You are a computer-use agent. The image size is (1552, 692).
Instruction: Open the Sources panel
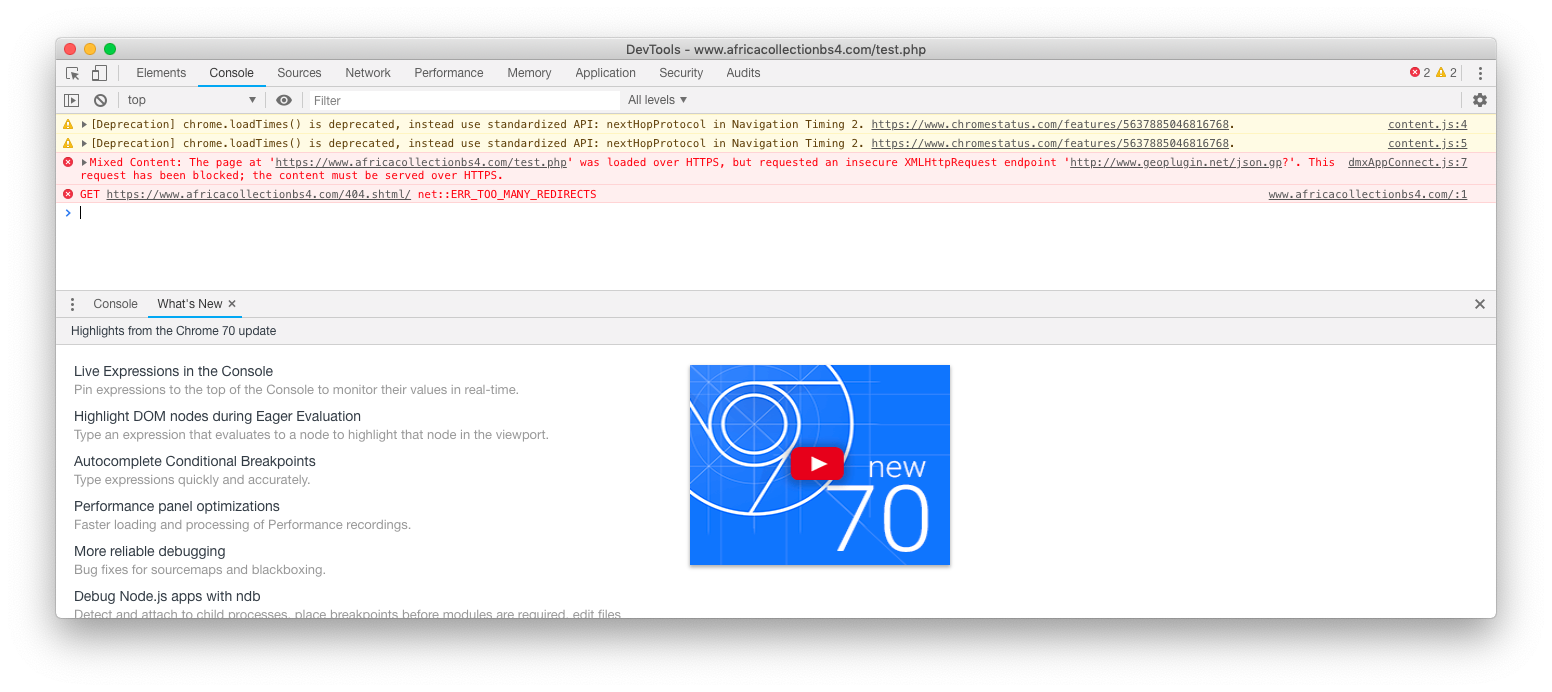(299, 73)
